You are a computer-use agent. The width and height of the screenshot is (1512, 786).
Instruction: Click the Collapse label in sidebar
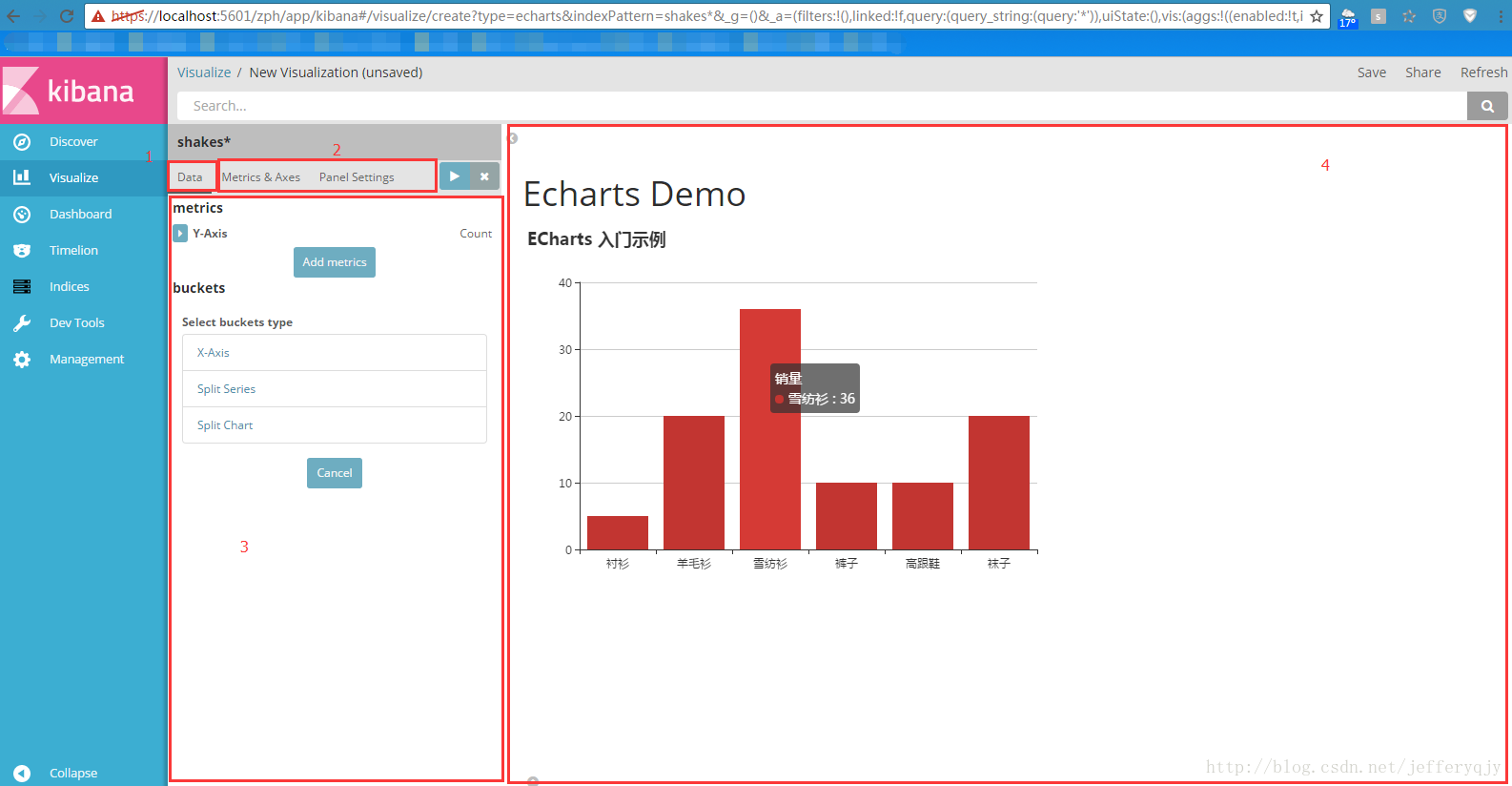tap(73, 774)
